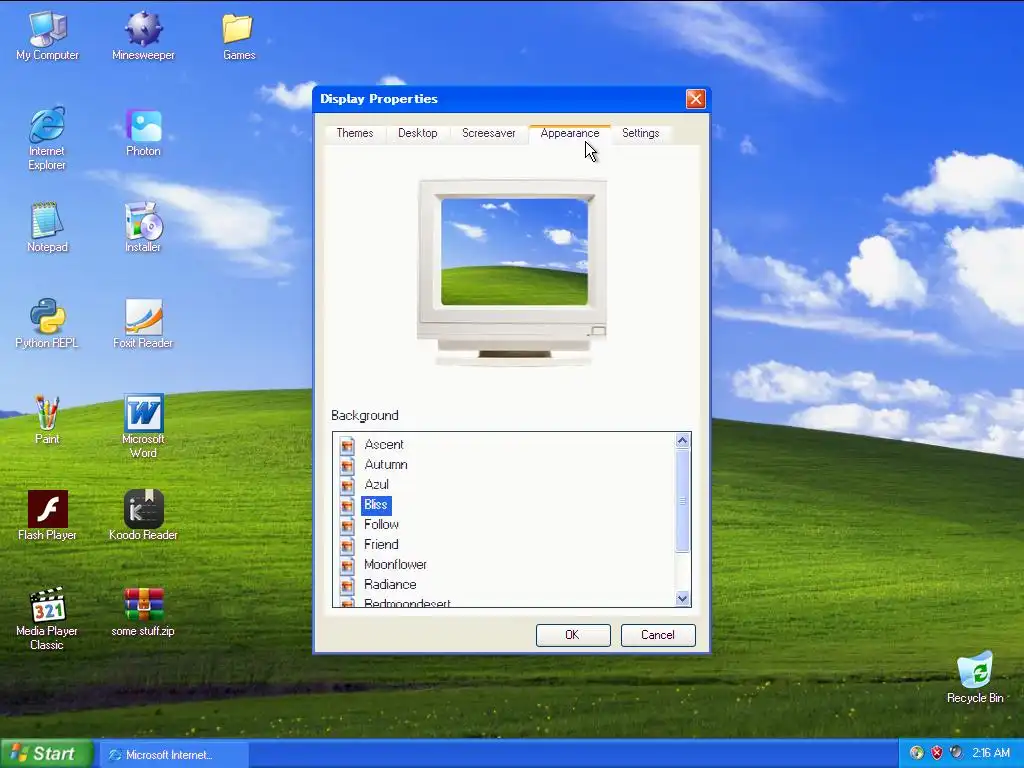Click the taskbar clock showing 2:16 AM

pyautogui.click(x=991, y=753)
